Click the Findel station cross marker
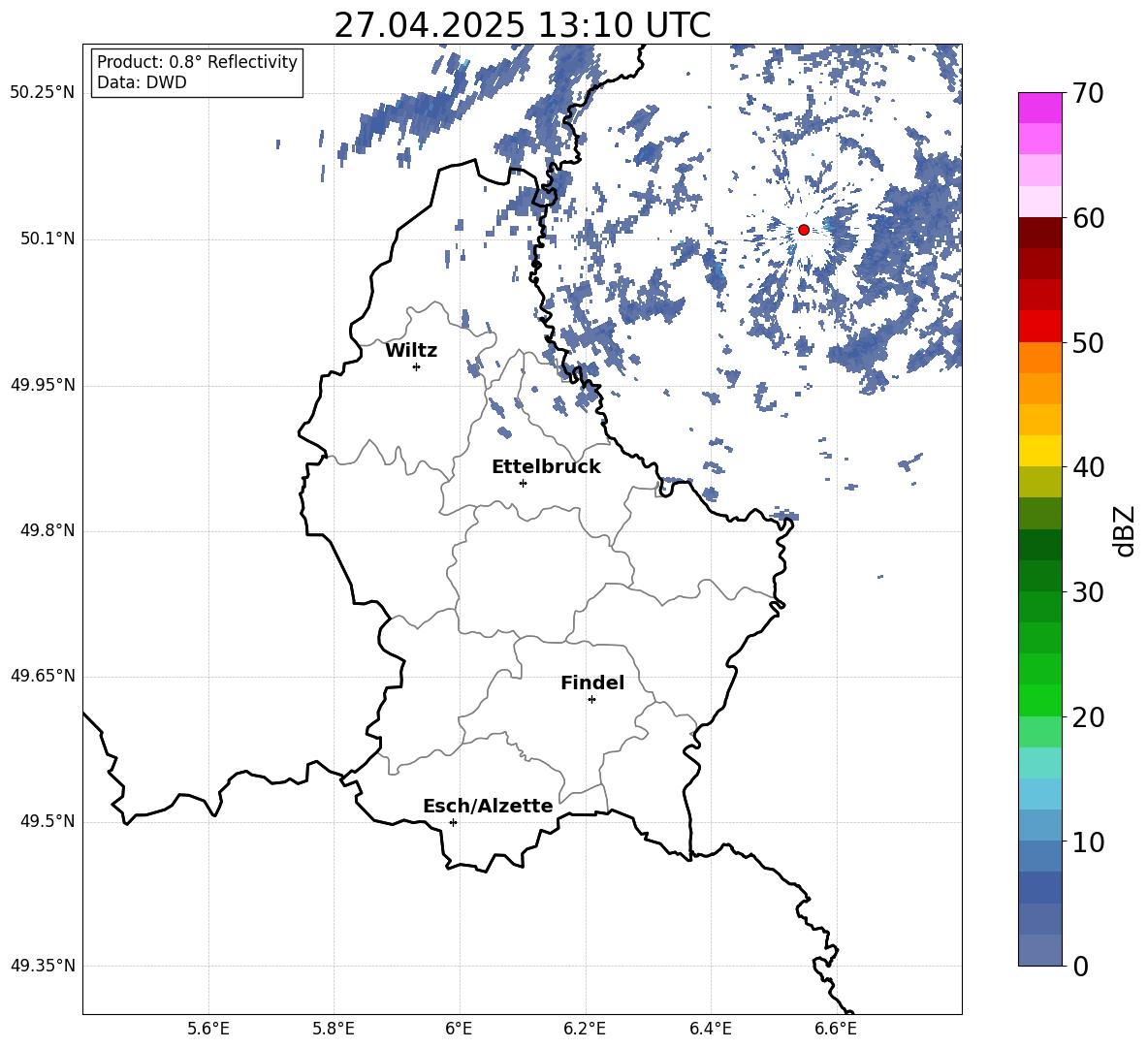 click(x=591, y=700)
